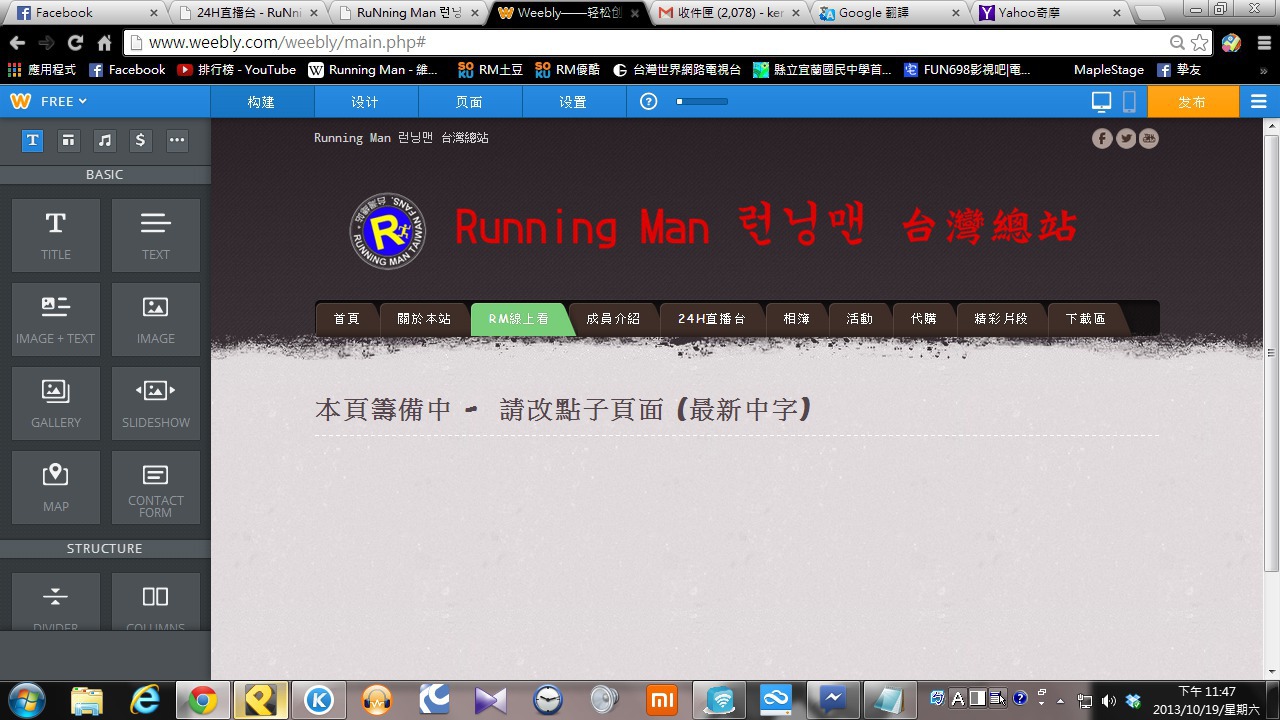Open the Windows Start menu orb
1280x720 pixels.
click(26, 700)
